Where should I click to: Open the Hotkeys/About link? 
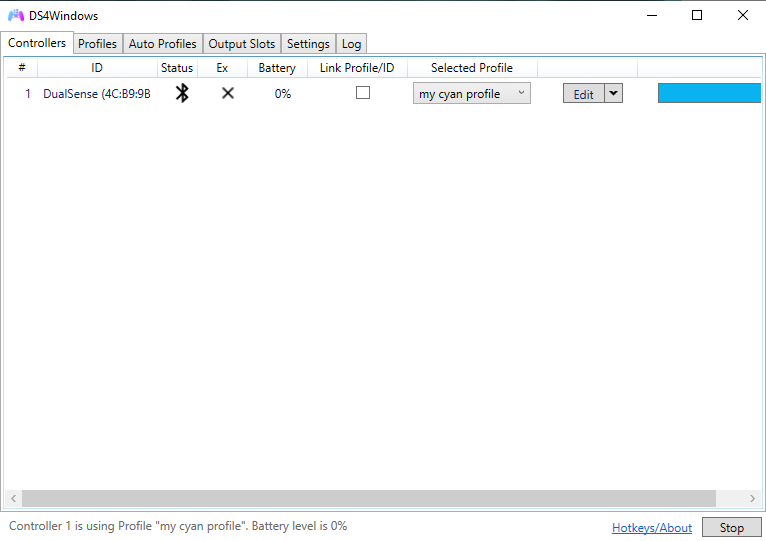[x=652, y=528]
